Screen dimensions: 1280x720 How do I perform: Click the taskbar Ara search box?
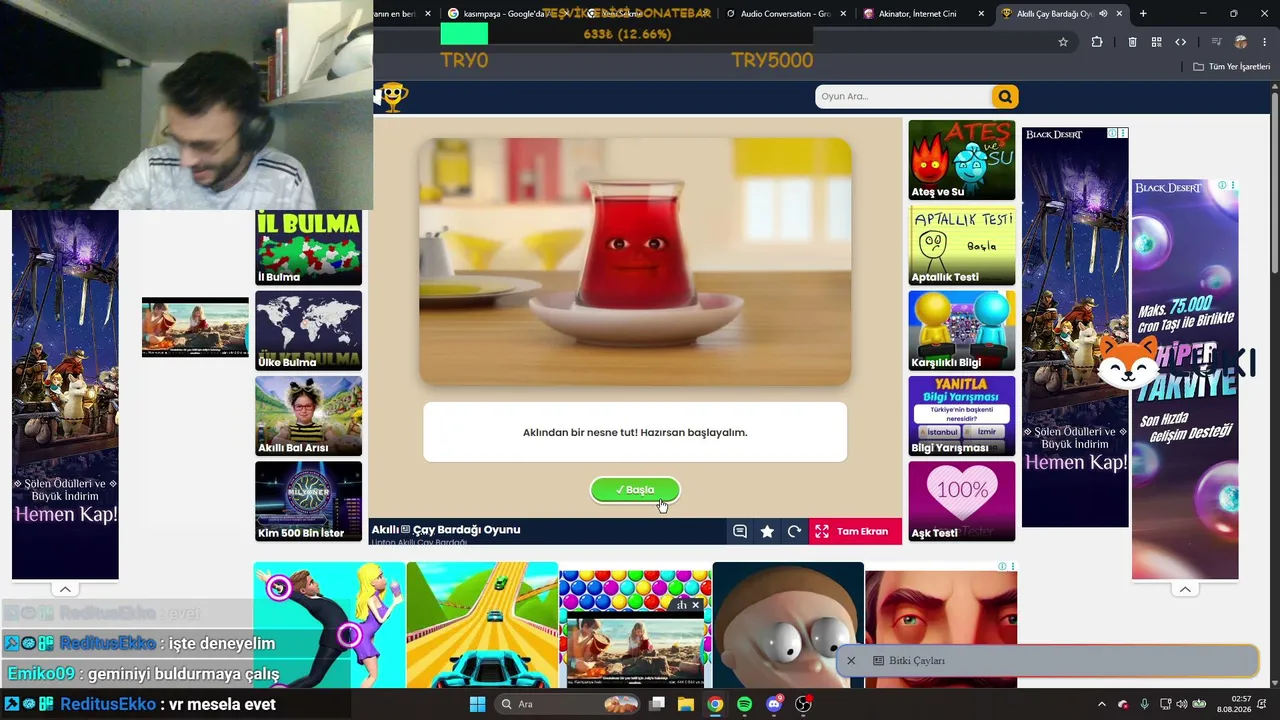point(567,704)
